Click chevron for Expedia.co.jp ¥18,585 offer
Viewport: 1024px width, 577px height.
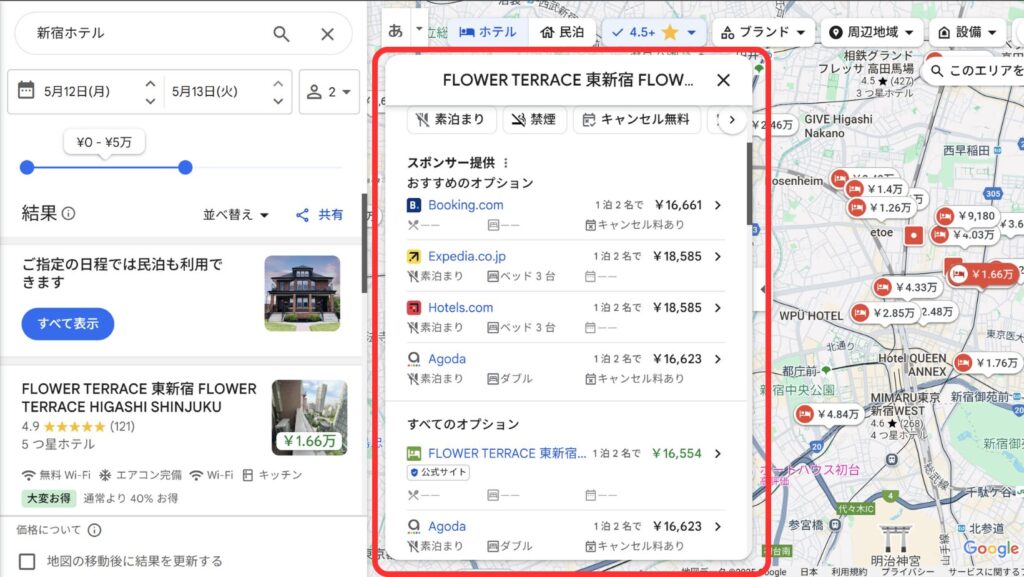718,257
